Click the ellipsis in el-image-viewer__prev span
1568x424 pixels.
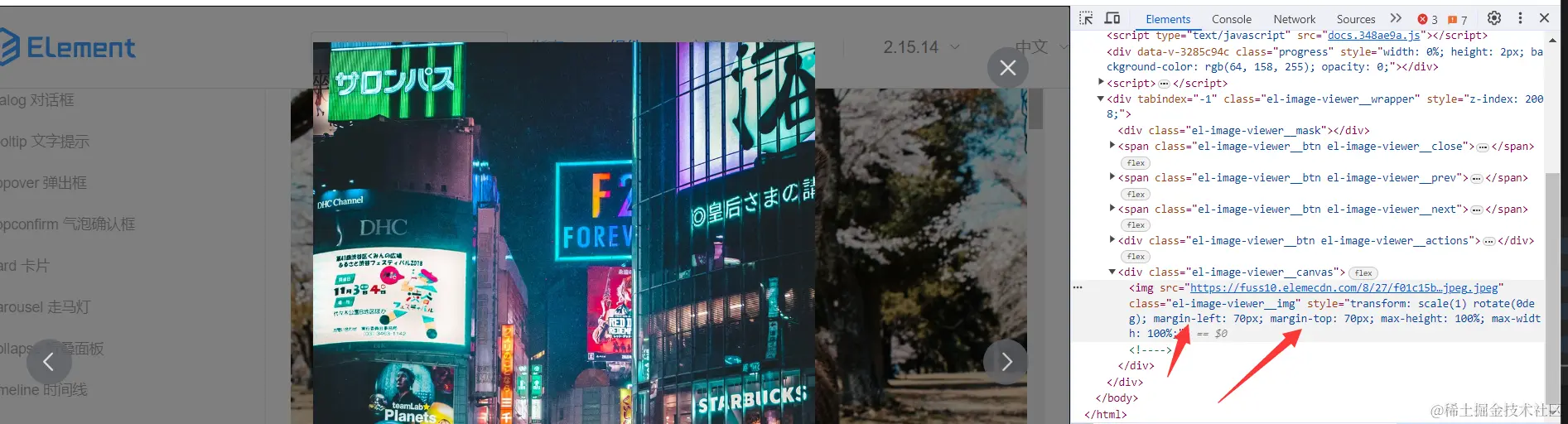[x=1477, y=178]
